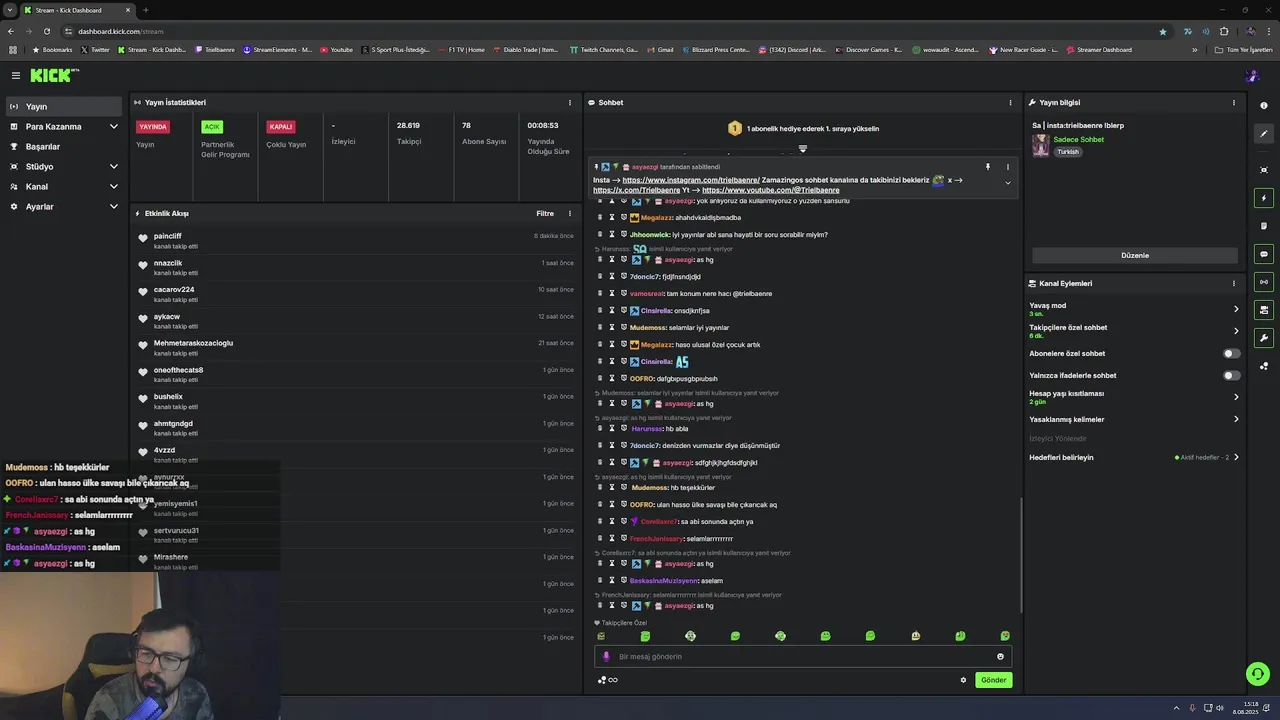
Task: Open chat settings gear near Gönder
Action: pyautogui.click(x=963, y=680)
